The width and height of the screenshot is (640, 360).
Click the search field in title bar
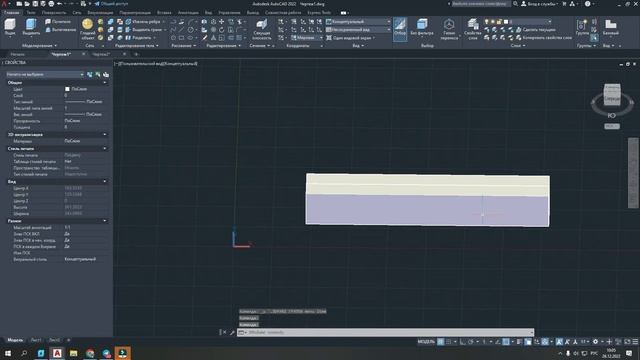click(x=480, y=4)
